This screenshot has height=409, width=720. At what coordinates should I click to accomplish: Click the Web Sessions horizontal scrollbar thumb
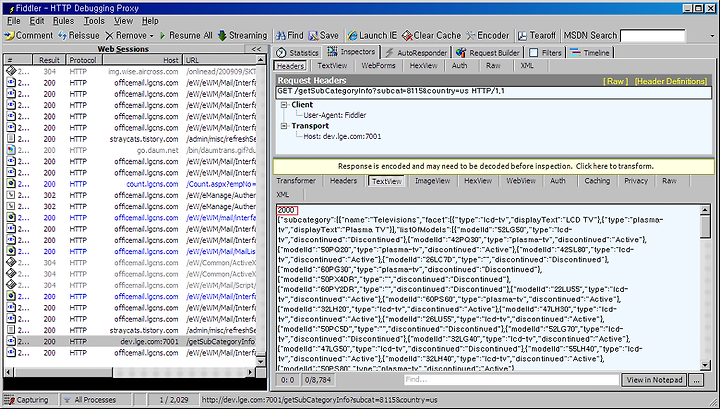tap(63, 372)
